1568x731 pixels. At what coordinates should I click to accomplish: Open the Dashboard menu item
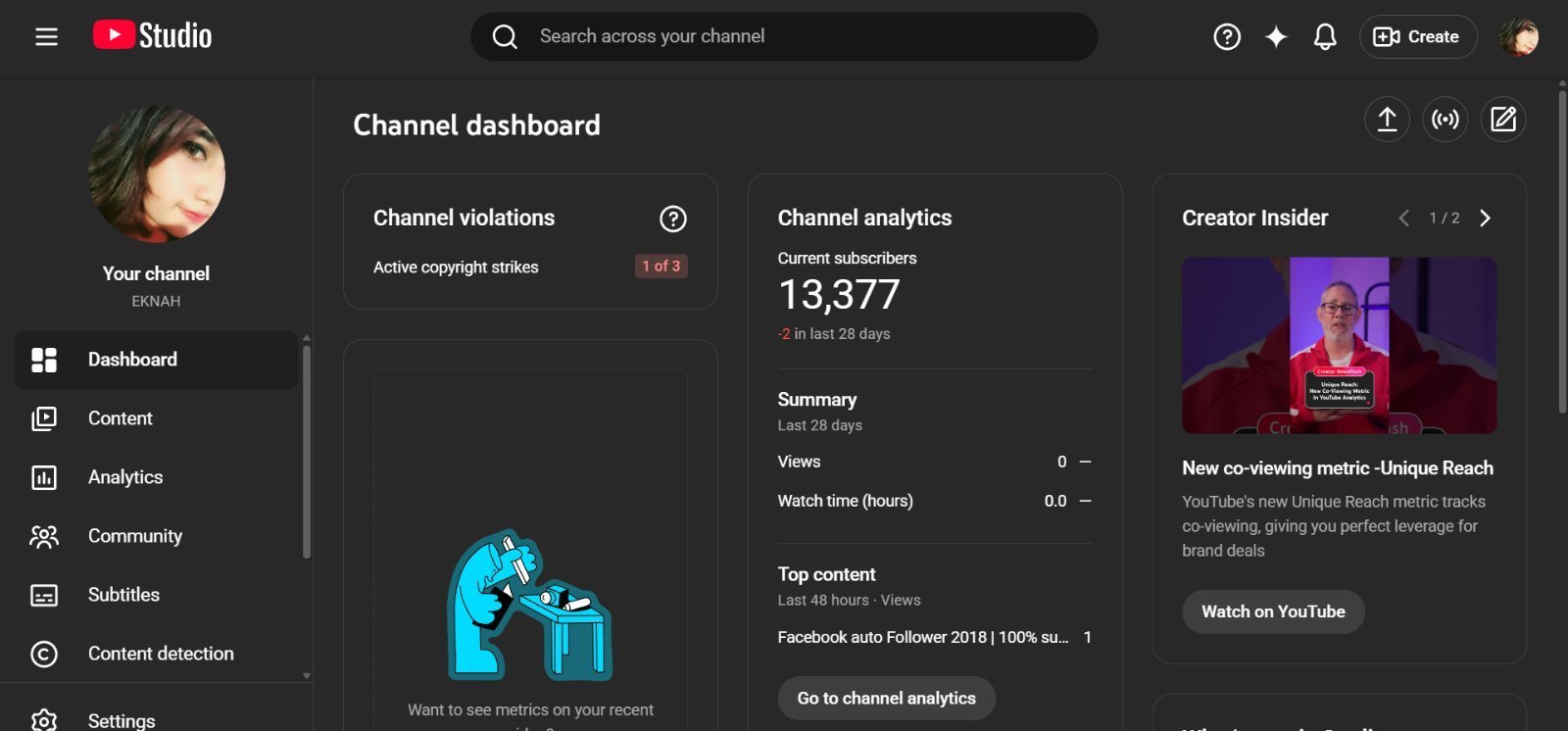(157, 360)
